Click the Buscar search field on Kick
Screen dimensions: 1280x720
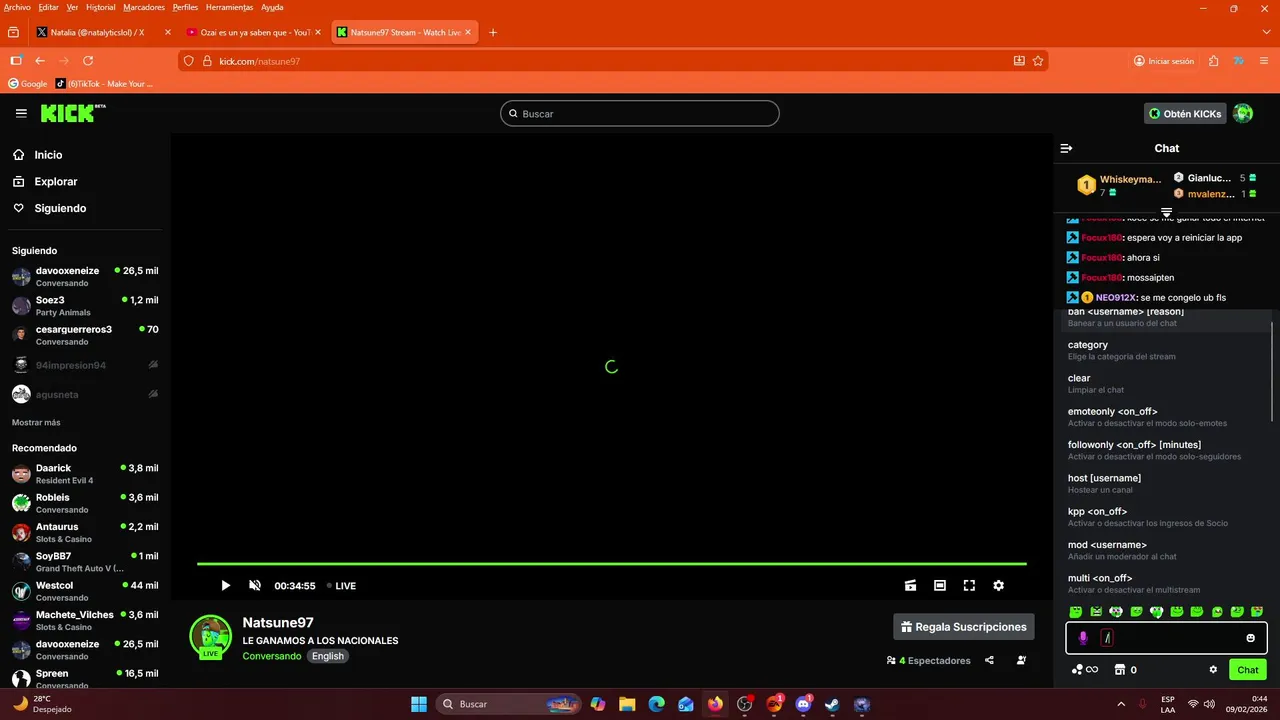click(640, 114)
